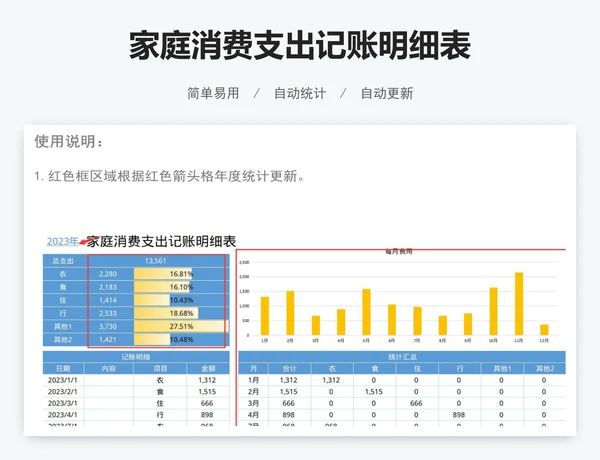Click the 其他2 column header in 统计汇总
This screenshot has height=460, width=600.
click(545, 369)
